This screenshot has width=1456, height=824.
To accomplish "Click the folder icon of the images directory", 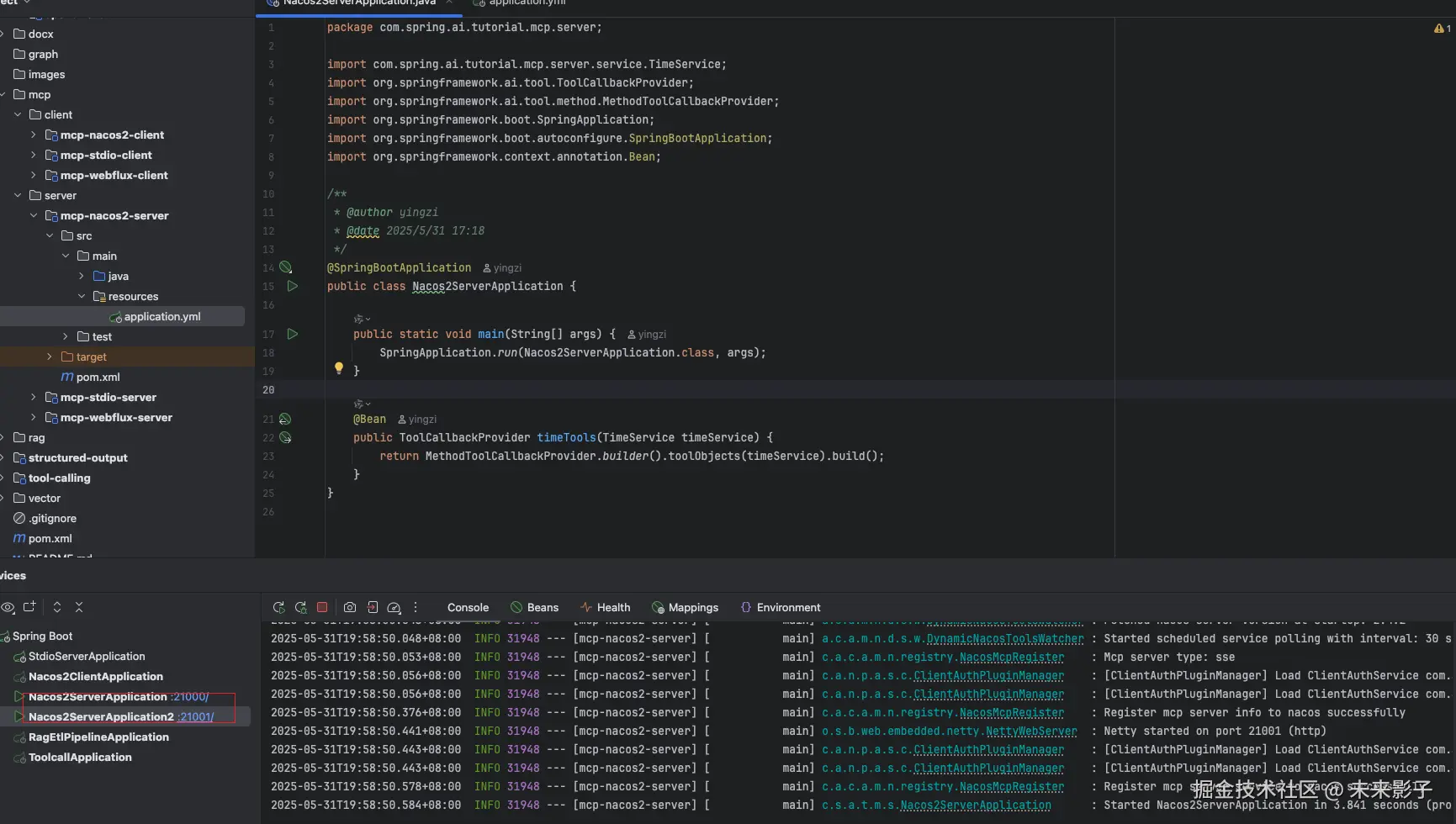I will (19, 74).
